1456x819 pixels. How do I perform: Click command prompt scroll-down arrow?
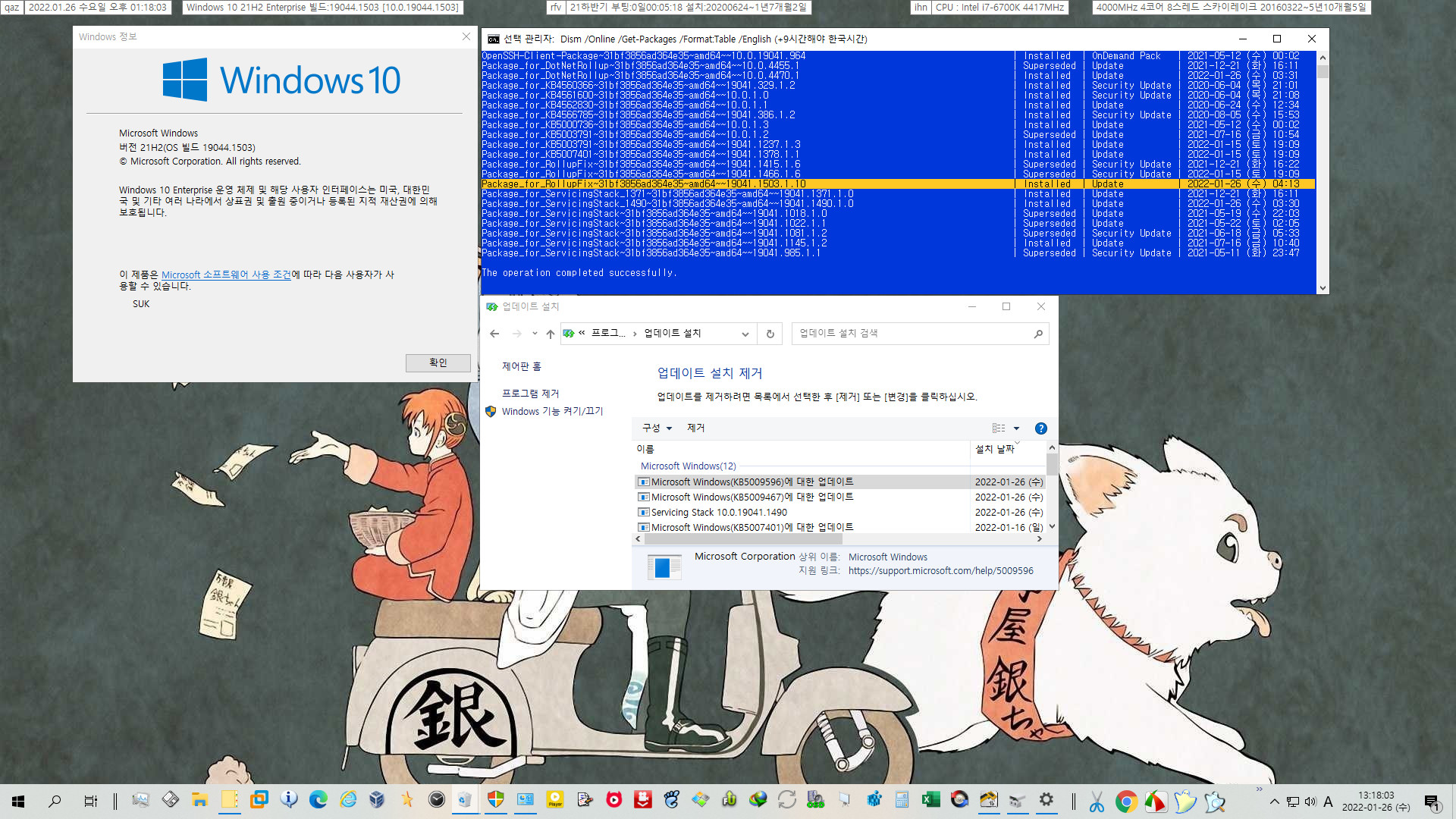(x=1323, y=288)
